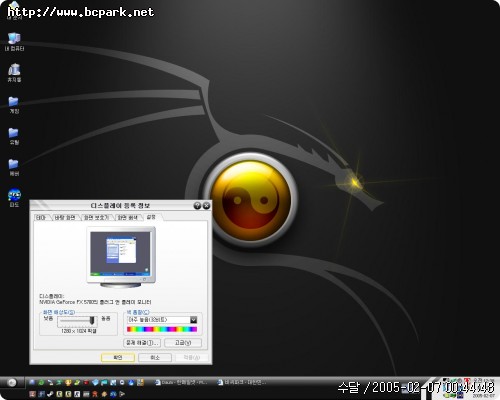Screen dimensions: 500x400
Task: Click the 문제 해결(T)... button
Action: [x=142, y=343]
